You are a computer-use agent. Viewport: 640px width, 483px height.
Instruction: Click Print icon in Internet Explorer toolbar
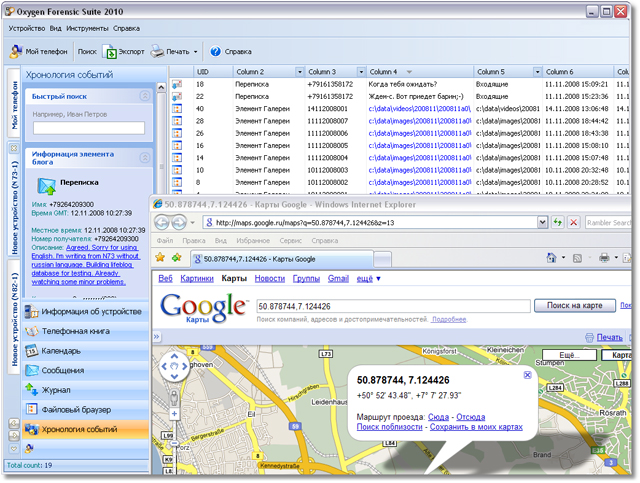pos(604,258)
